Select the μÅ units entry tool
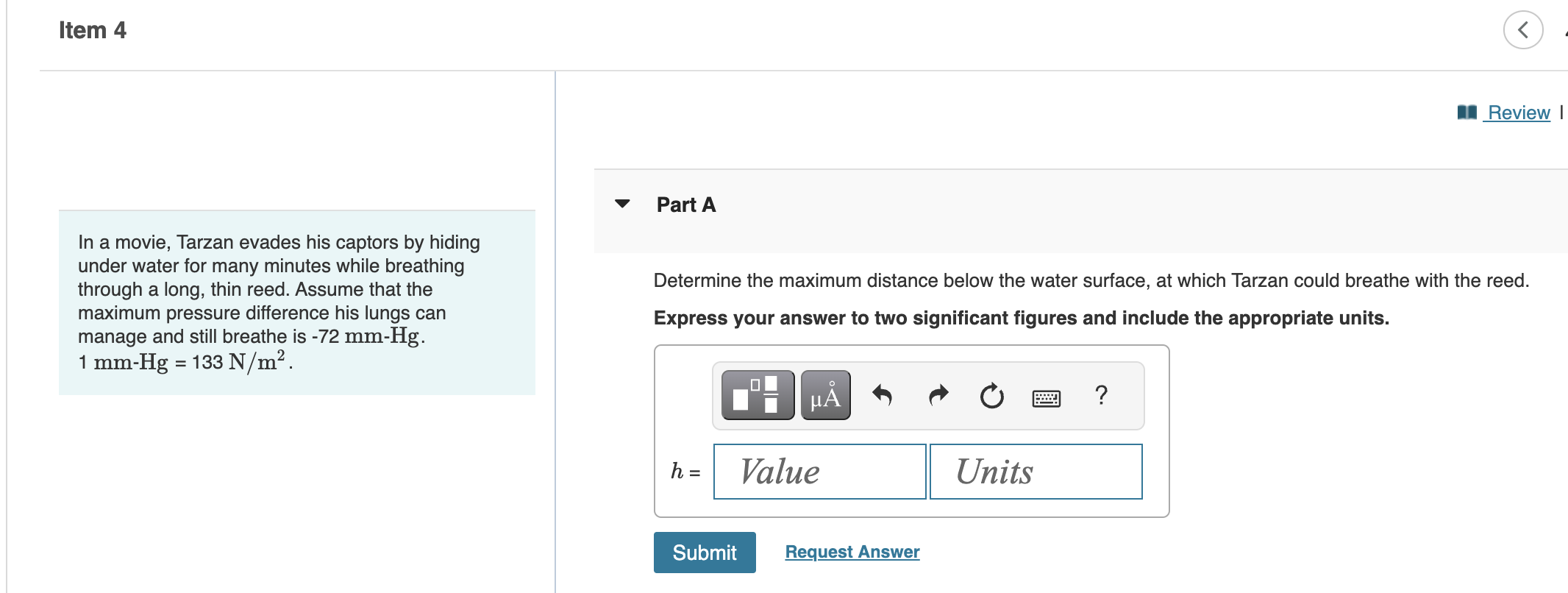 (824, 395)
